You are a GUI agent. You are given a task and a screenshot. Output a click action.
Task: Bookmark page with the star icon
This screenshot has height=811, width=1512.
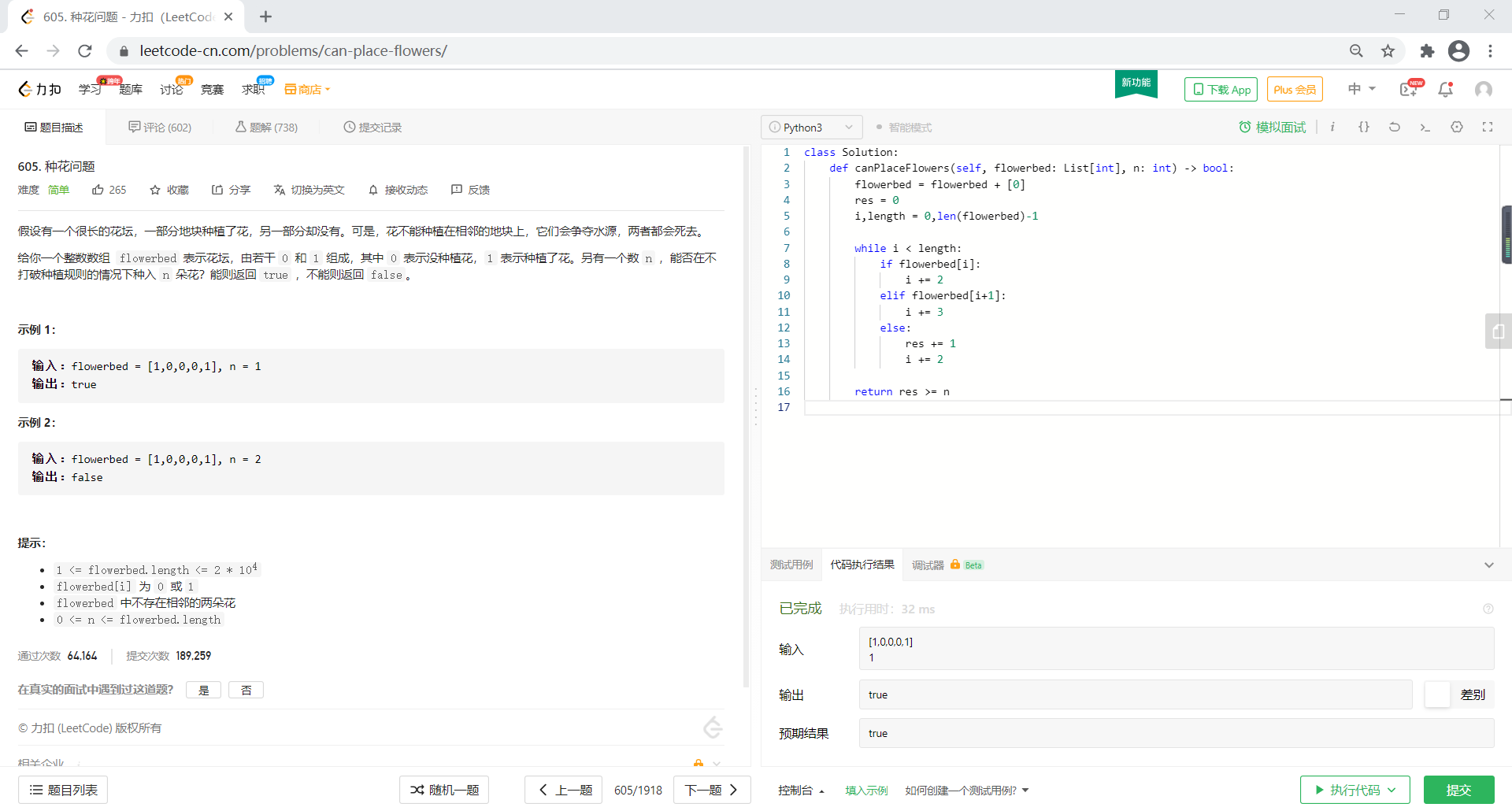pyautogui.click(x=1388, y=51)
